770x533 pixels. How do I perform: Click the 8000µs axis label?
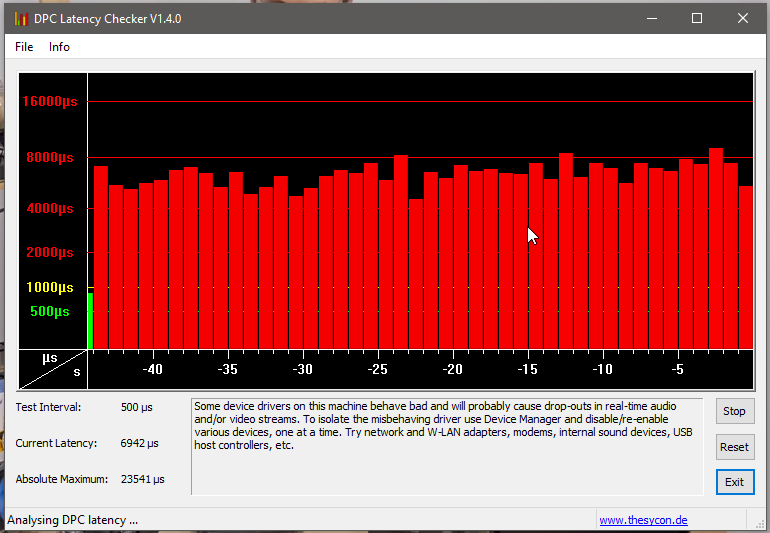click(x=50, y=158)
